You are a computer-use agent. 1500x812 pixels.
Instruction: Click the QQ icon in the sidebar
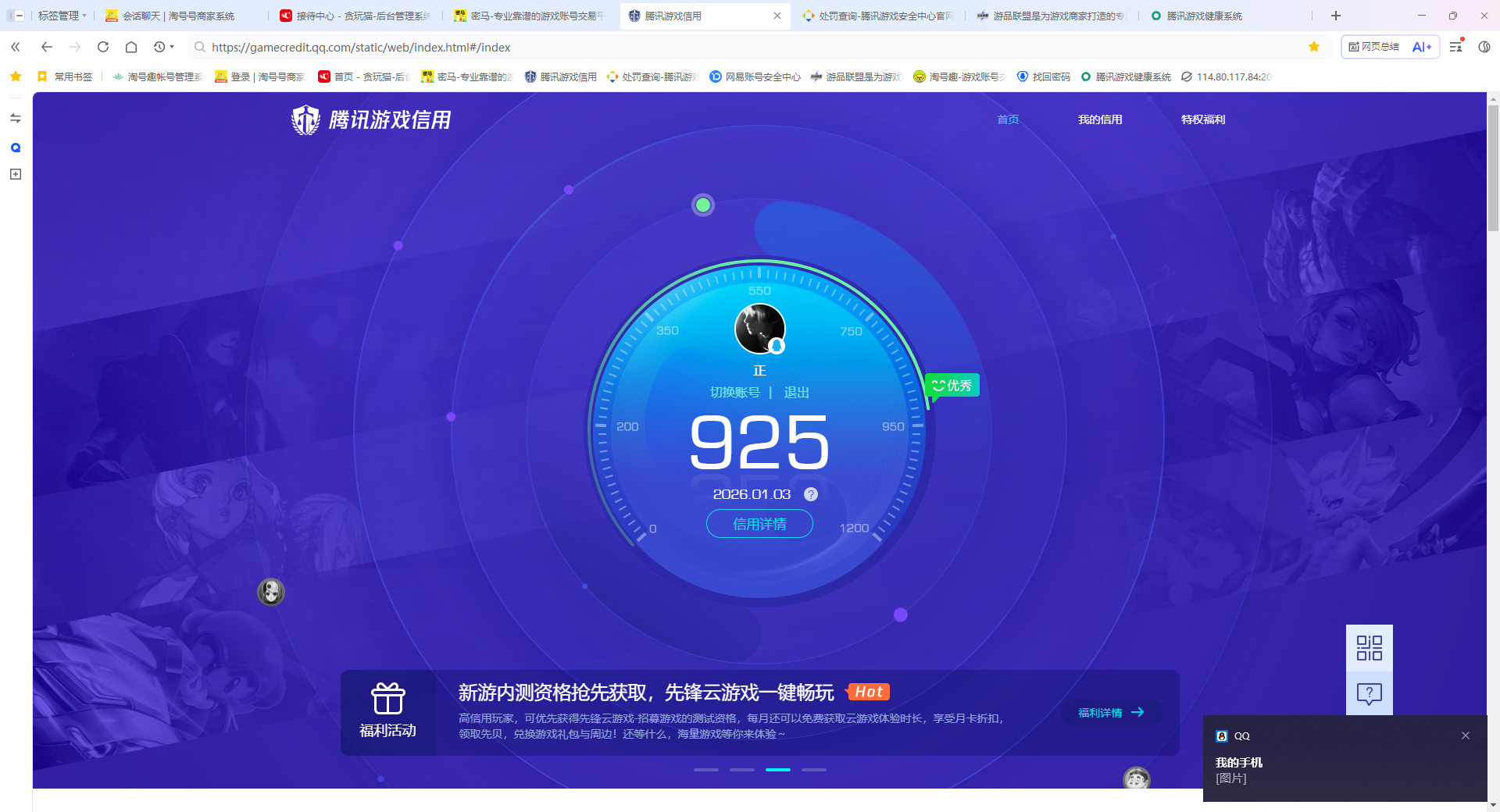(15, 147)
